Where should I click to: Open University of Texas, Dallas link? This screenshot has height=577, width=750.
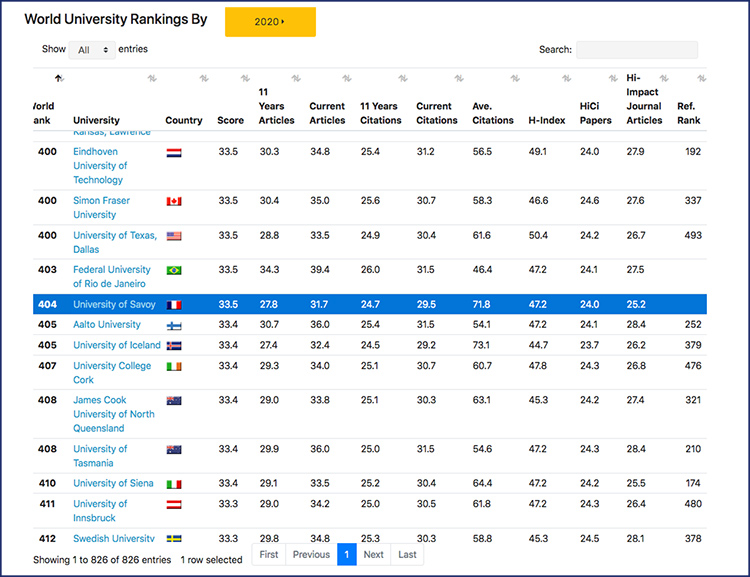tap(115, 242)
